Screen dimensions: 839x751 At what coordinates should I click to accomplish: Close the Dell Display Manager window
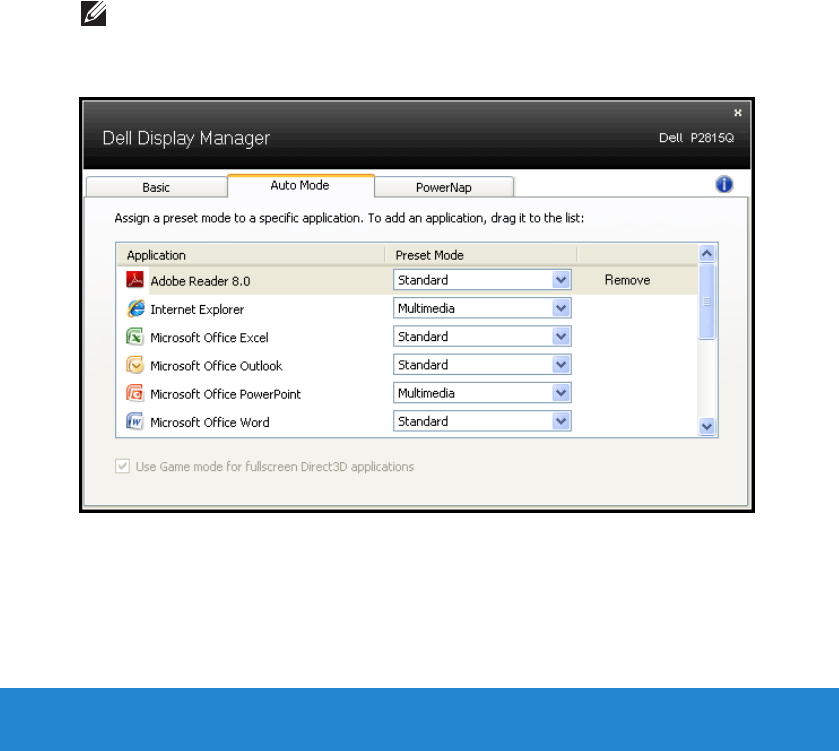coord(738,113)
